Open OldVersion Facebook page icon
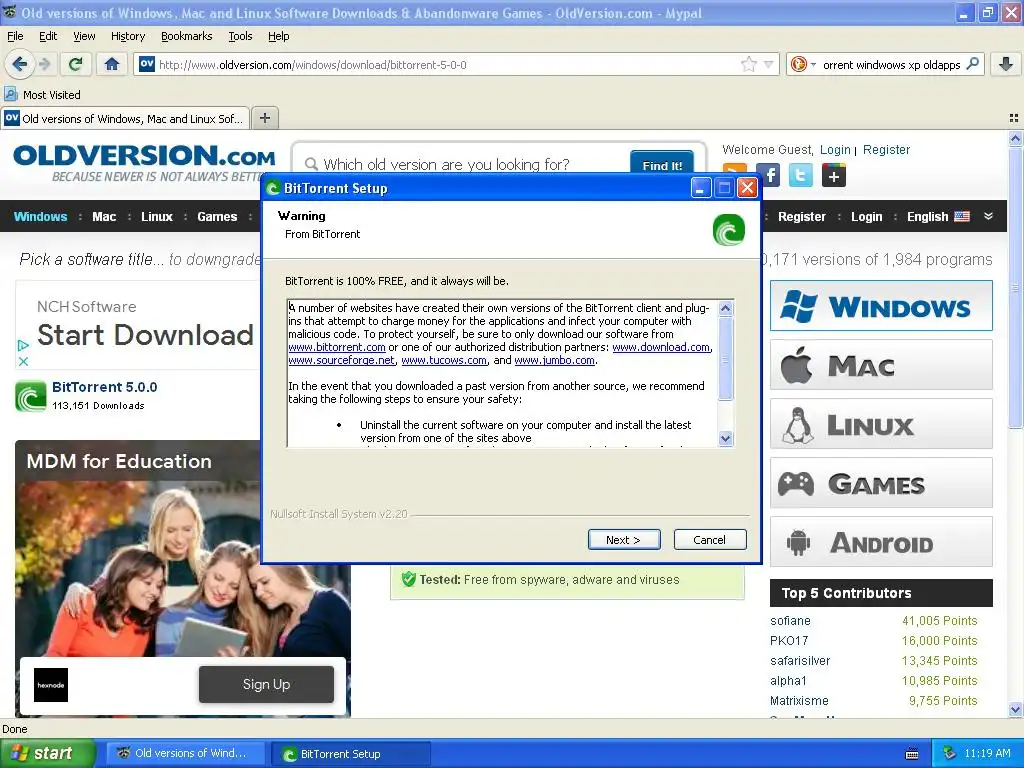The height and width of the screenshot is (768, 1024). pos(769,175)
